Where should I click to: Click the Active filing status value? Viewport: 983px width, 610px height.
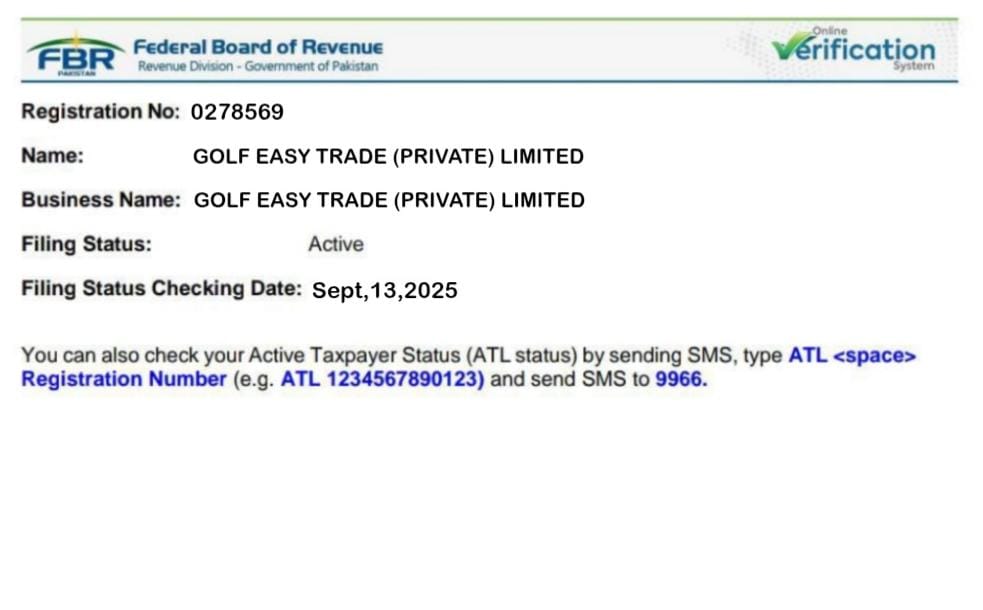tap(336, 245)
